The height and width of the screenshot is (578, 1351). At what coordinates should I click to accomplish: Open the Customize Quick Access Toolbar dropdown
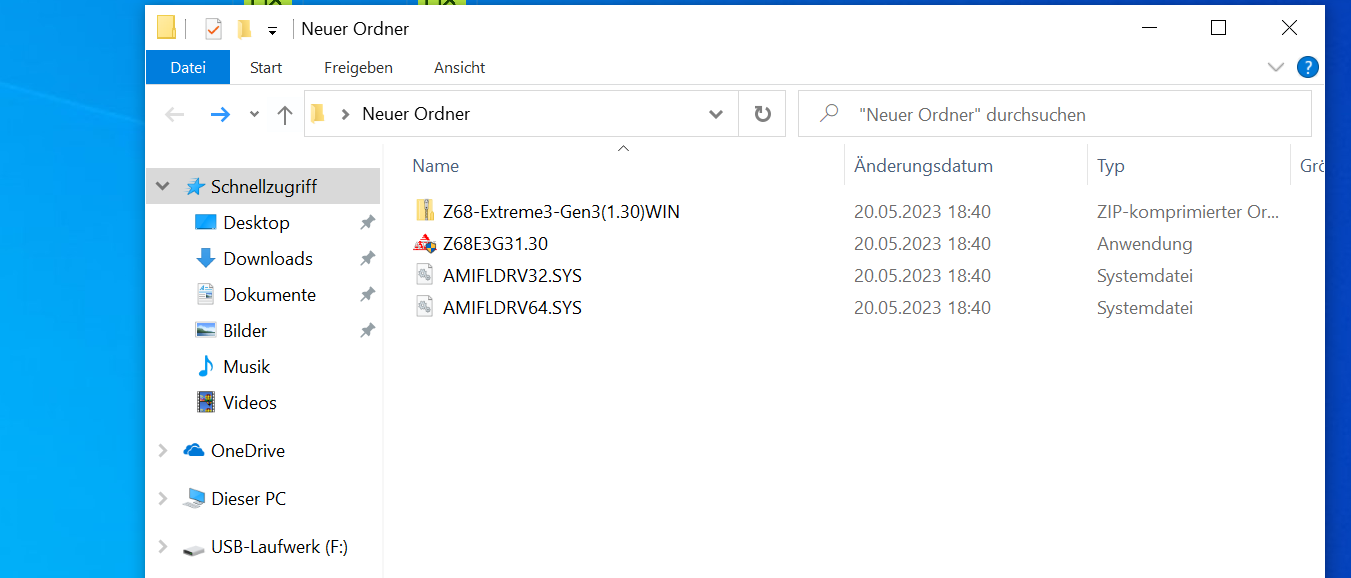(x=272, y=30)
